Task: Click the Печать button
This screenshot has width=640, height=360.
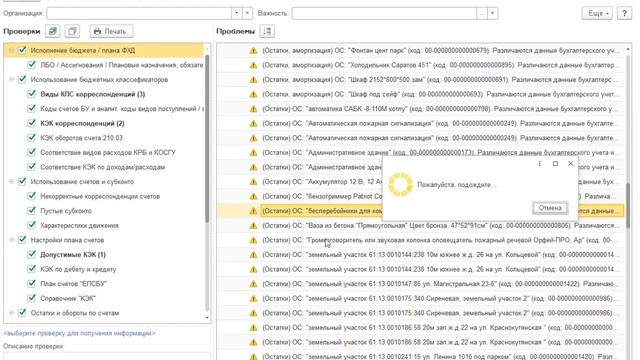Action: [111, 31]
